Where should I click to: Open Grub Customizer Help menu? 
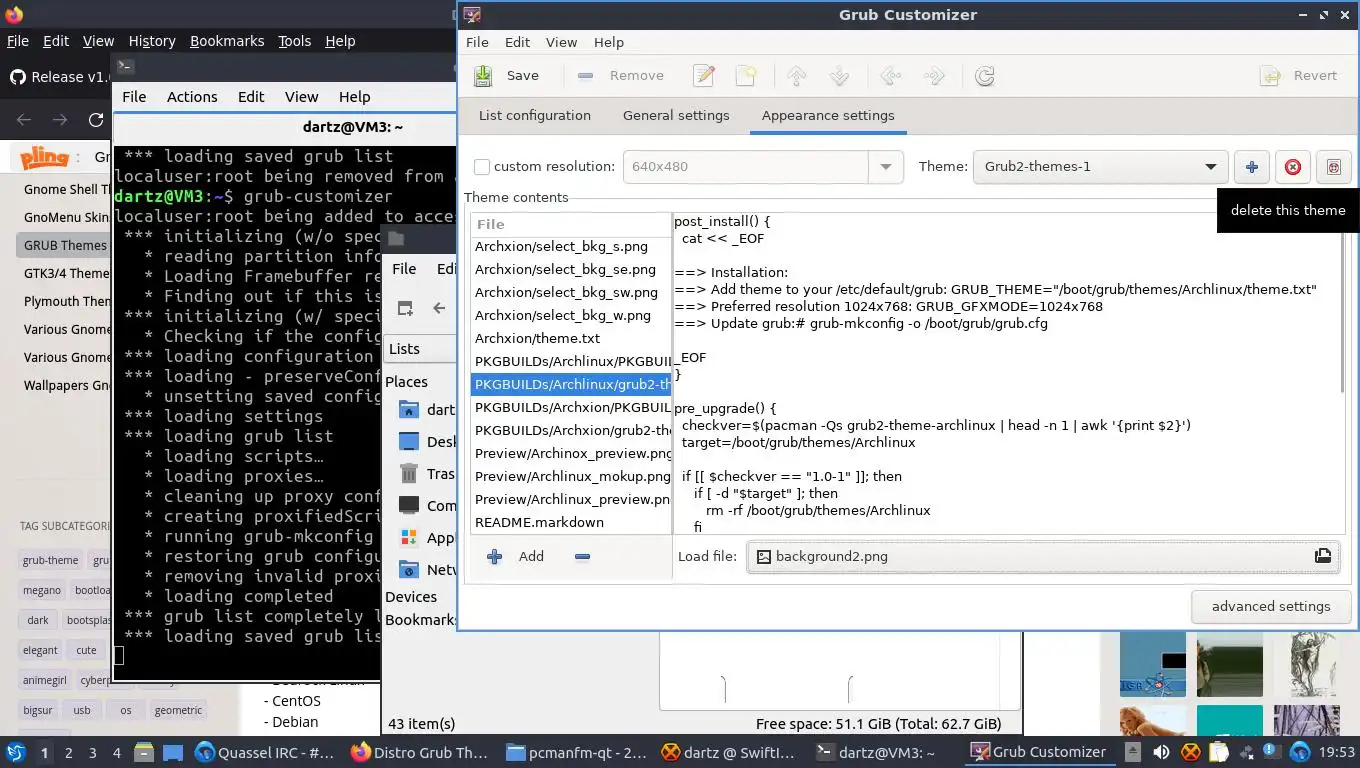click(x=609, y=42)
